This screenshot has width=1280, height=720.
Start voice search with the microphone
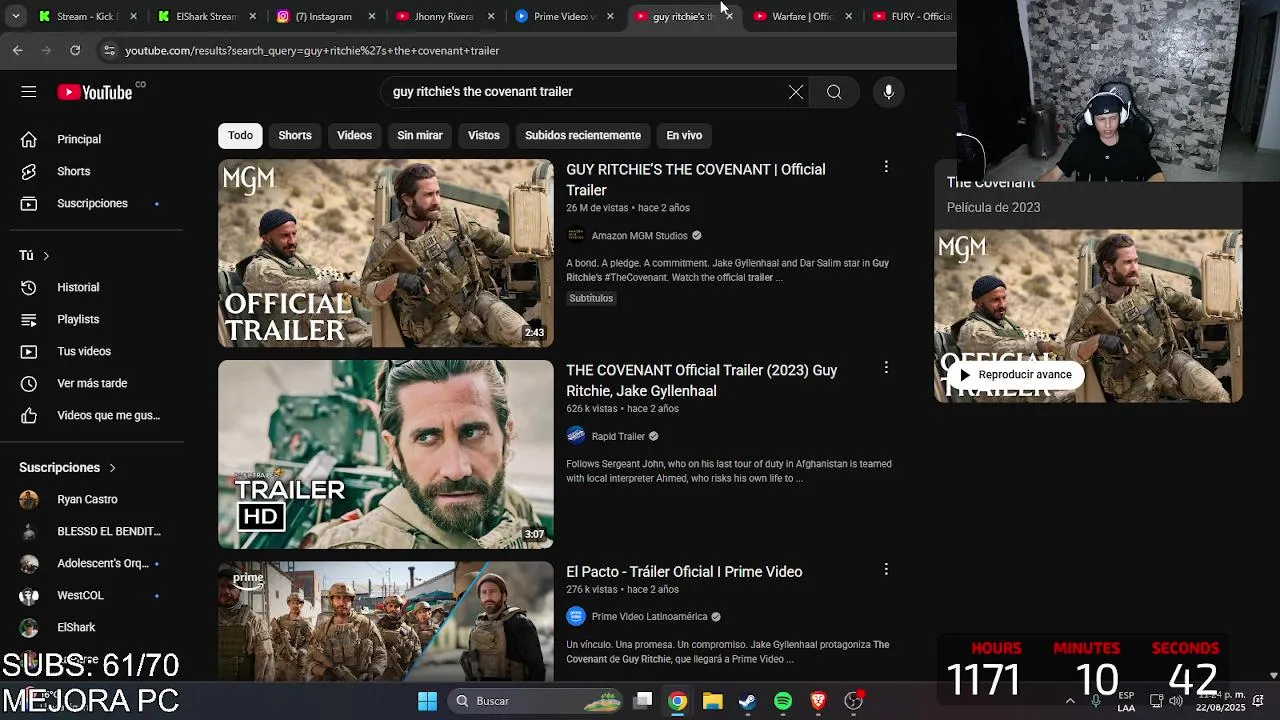coord(888,92)
